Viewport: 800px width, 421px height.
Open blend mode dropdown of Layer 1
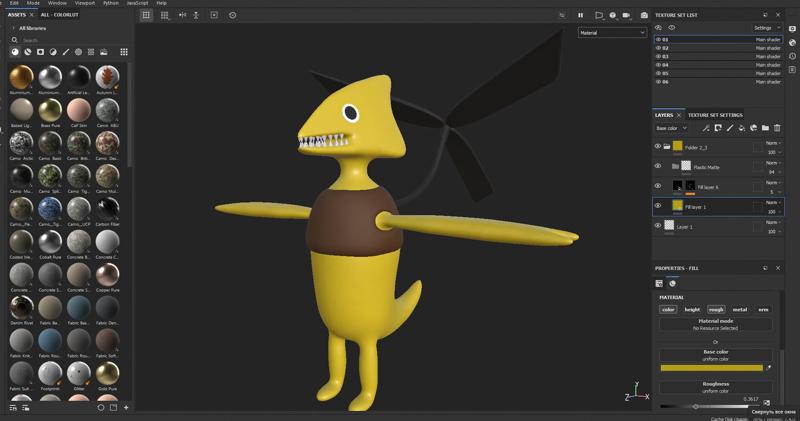[773, 222]
